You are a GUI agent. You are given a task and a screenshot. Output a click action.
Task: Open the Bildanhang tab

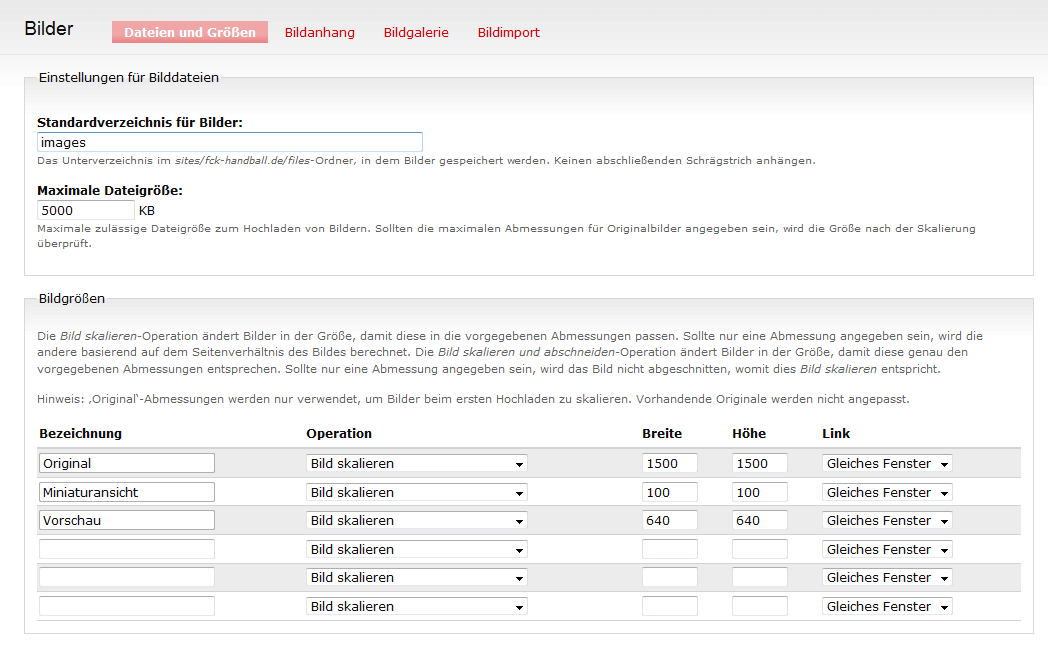pyautogui.click(x=319, y=32)
